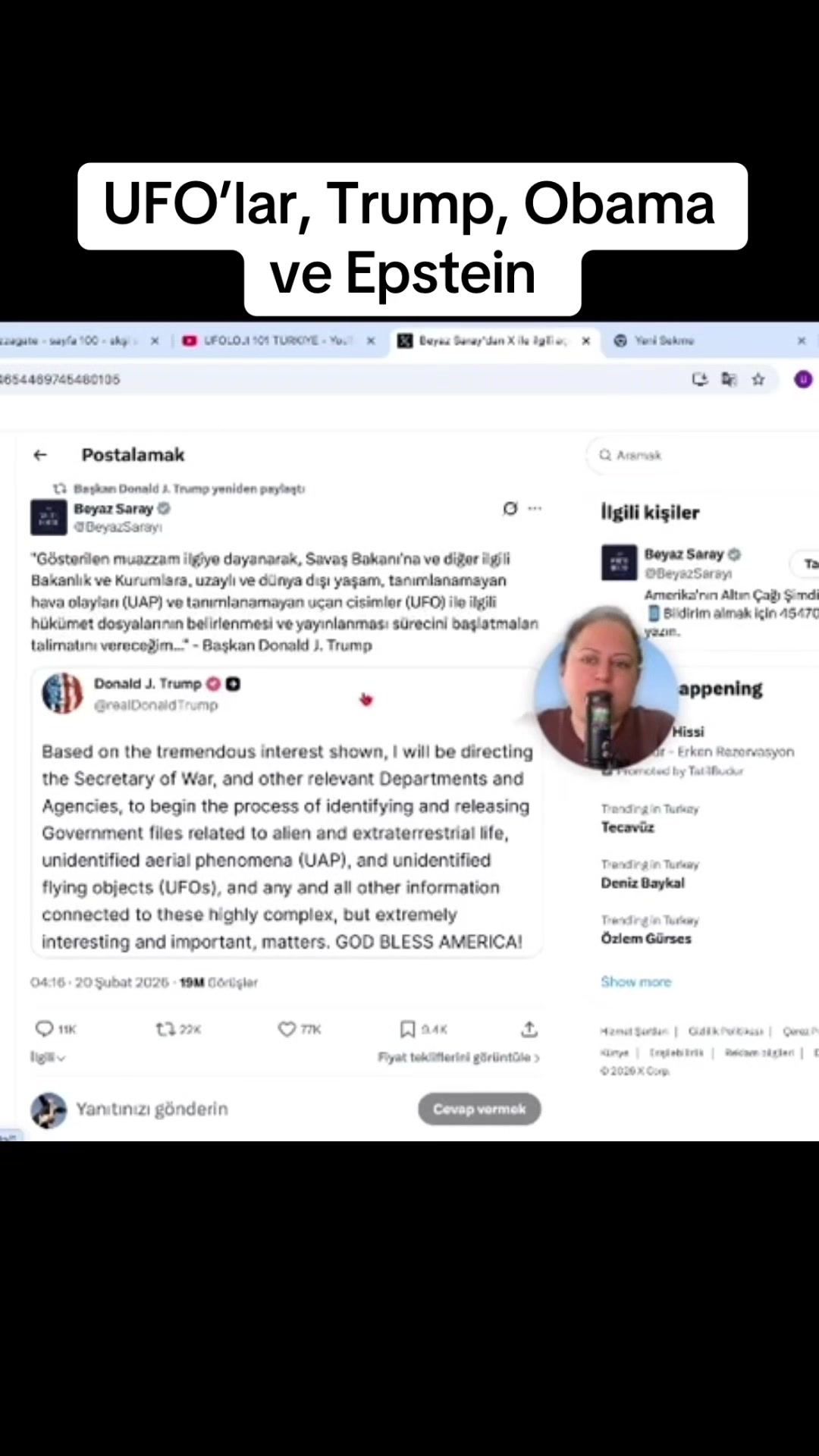Image resolution: width=819 pixels, height=1456 pixels.
Task: Open @realDonaldTrump handle in quoted post
Action: point(155,705)
